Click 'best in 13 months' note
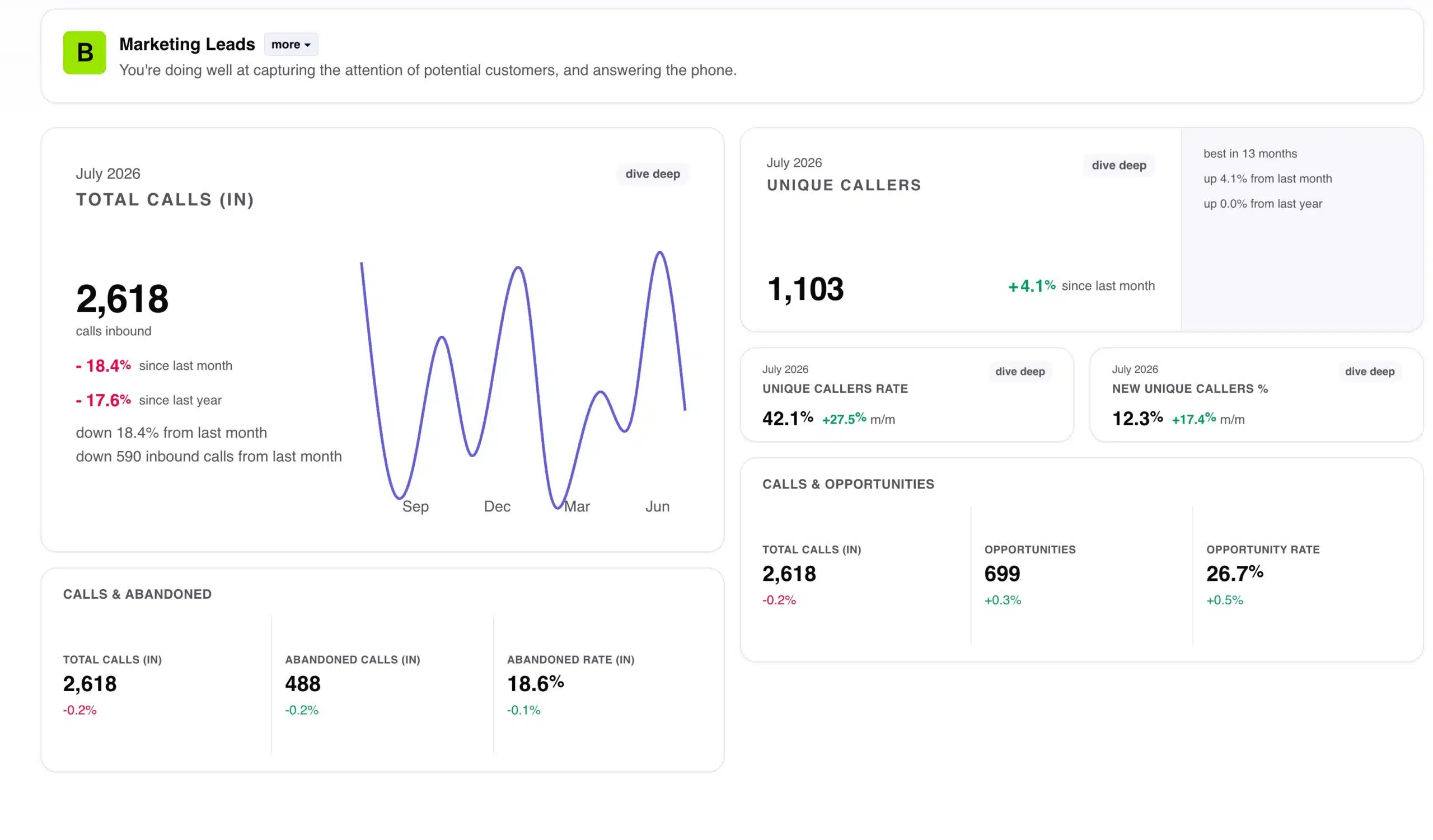The height and width of the screenshot is (840, 1433). (x=1250, y=153)
